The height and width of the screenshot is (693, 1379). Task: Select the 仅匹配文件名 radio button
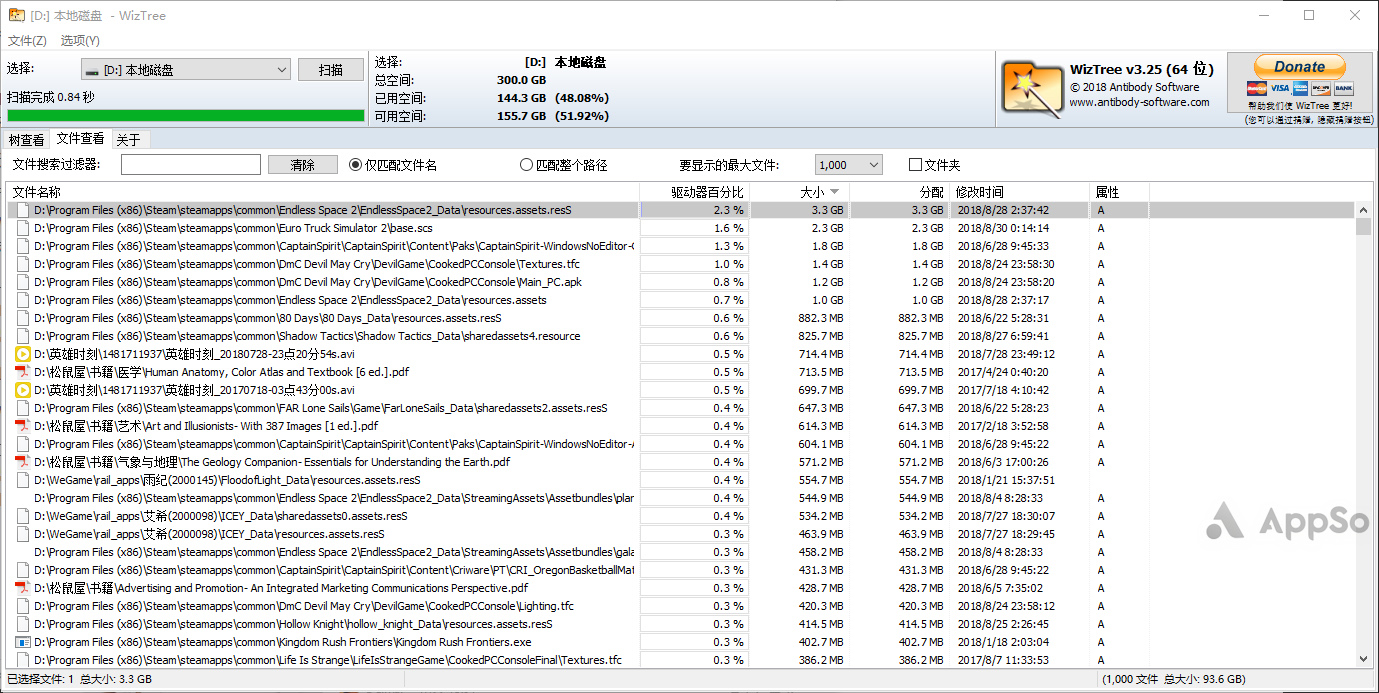tap(356, 165)
